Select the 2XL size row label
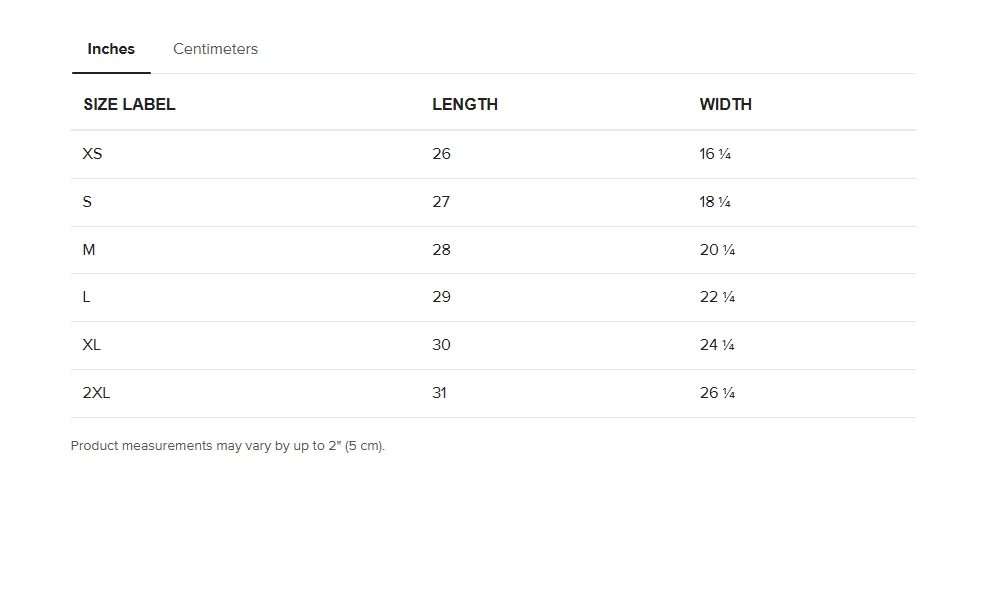1000x600 pixels. pyautogui.click(x=96, y=393)
